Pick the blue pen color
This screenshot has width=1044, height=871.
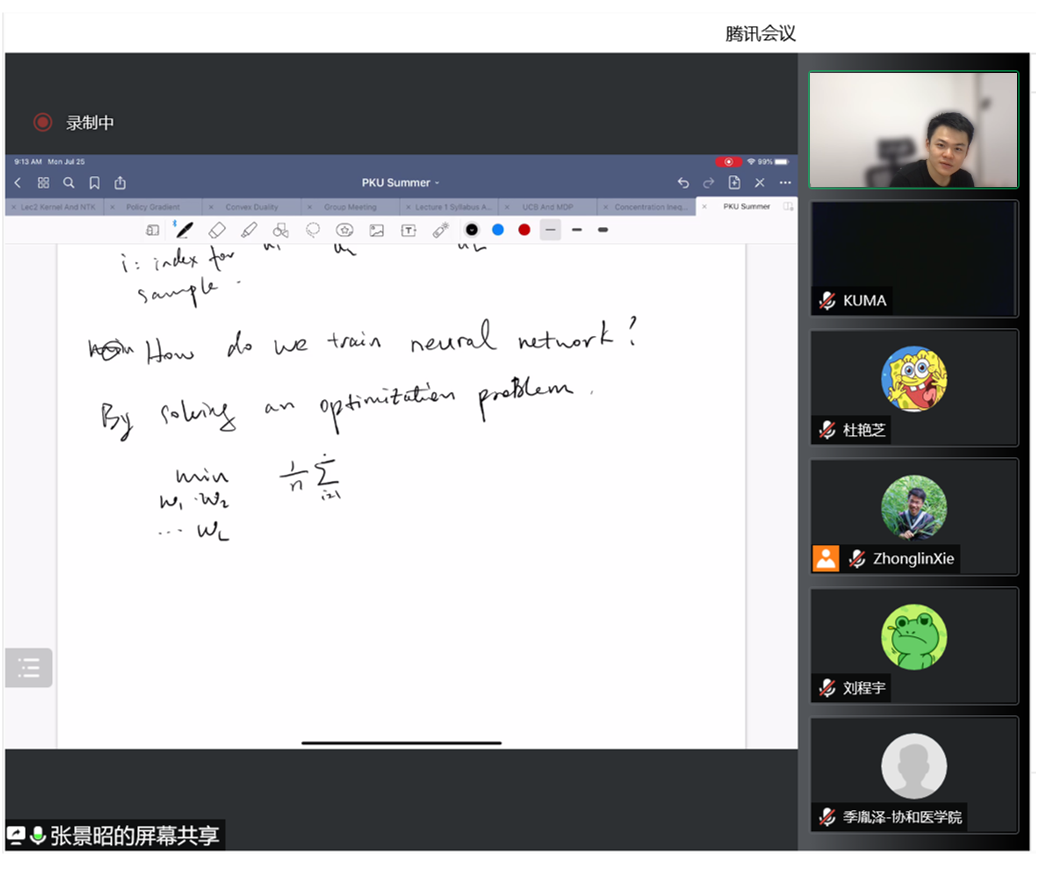[498, 230]
